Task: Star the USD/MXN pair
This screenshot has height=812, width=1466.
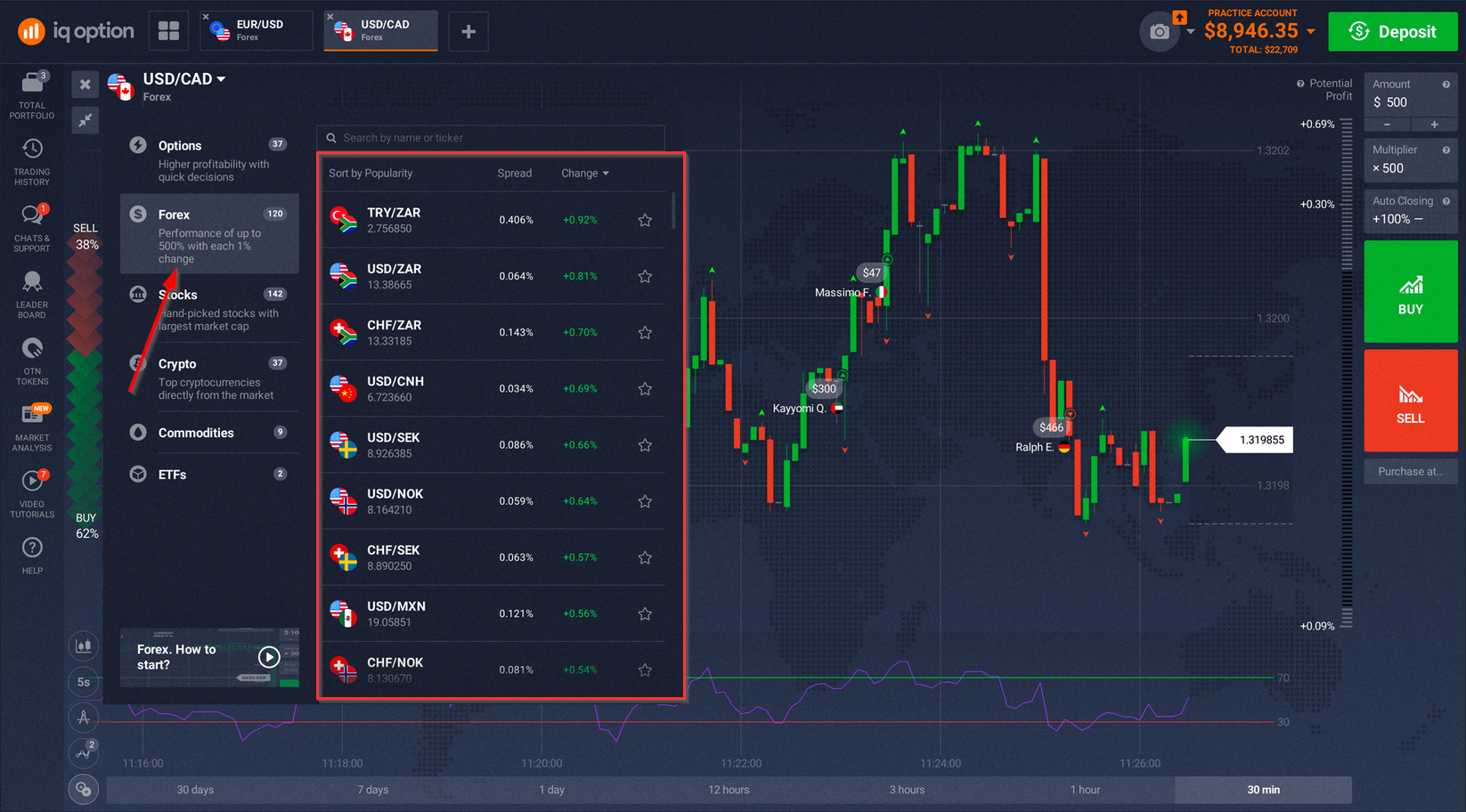Action: coord(645,613)
